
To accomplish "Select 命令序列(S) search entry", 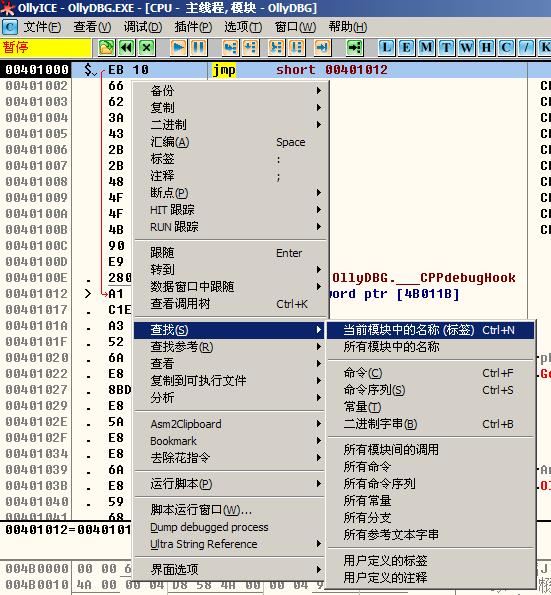I will (x=431, y=390).
